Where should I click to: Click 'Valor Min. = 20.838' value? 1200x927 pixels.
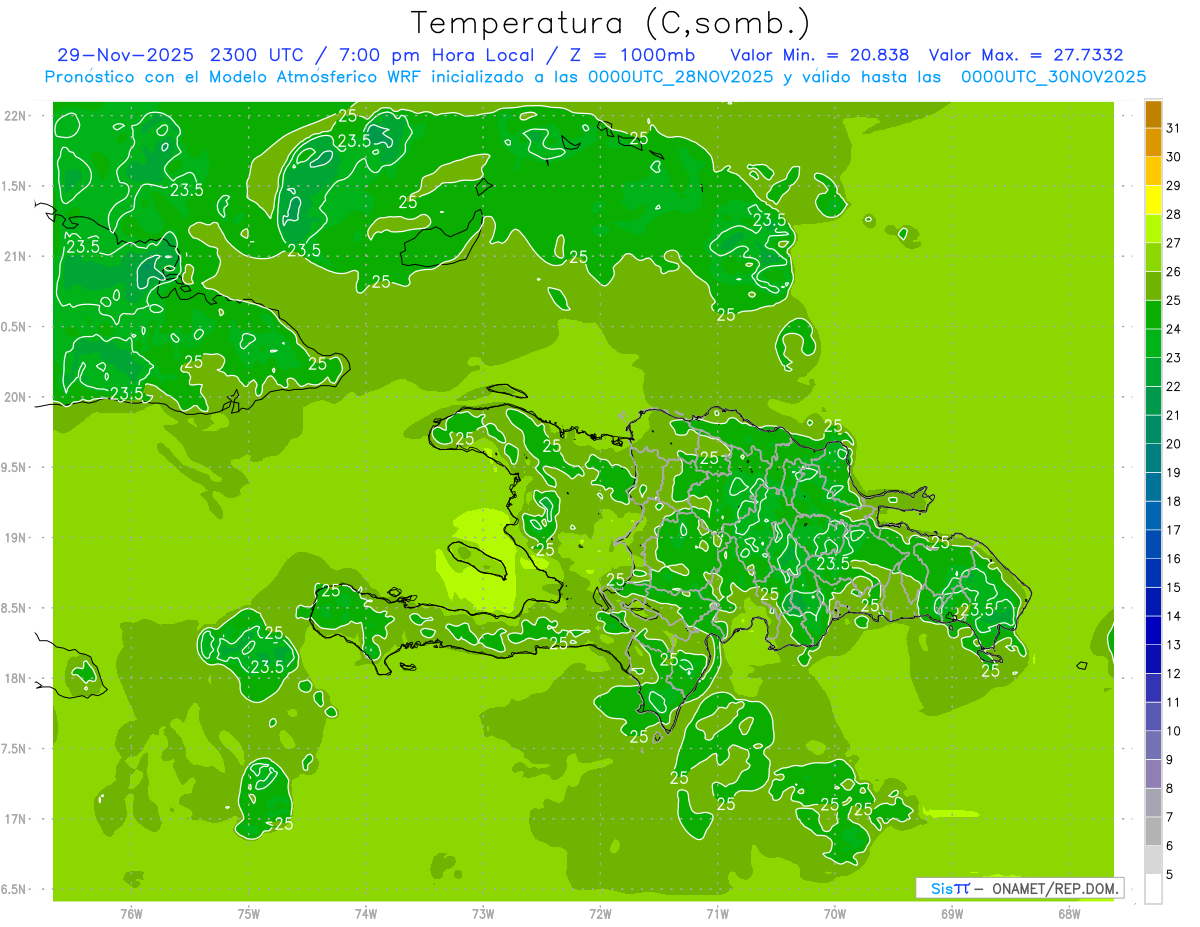820,55
